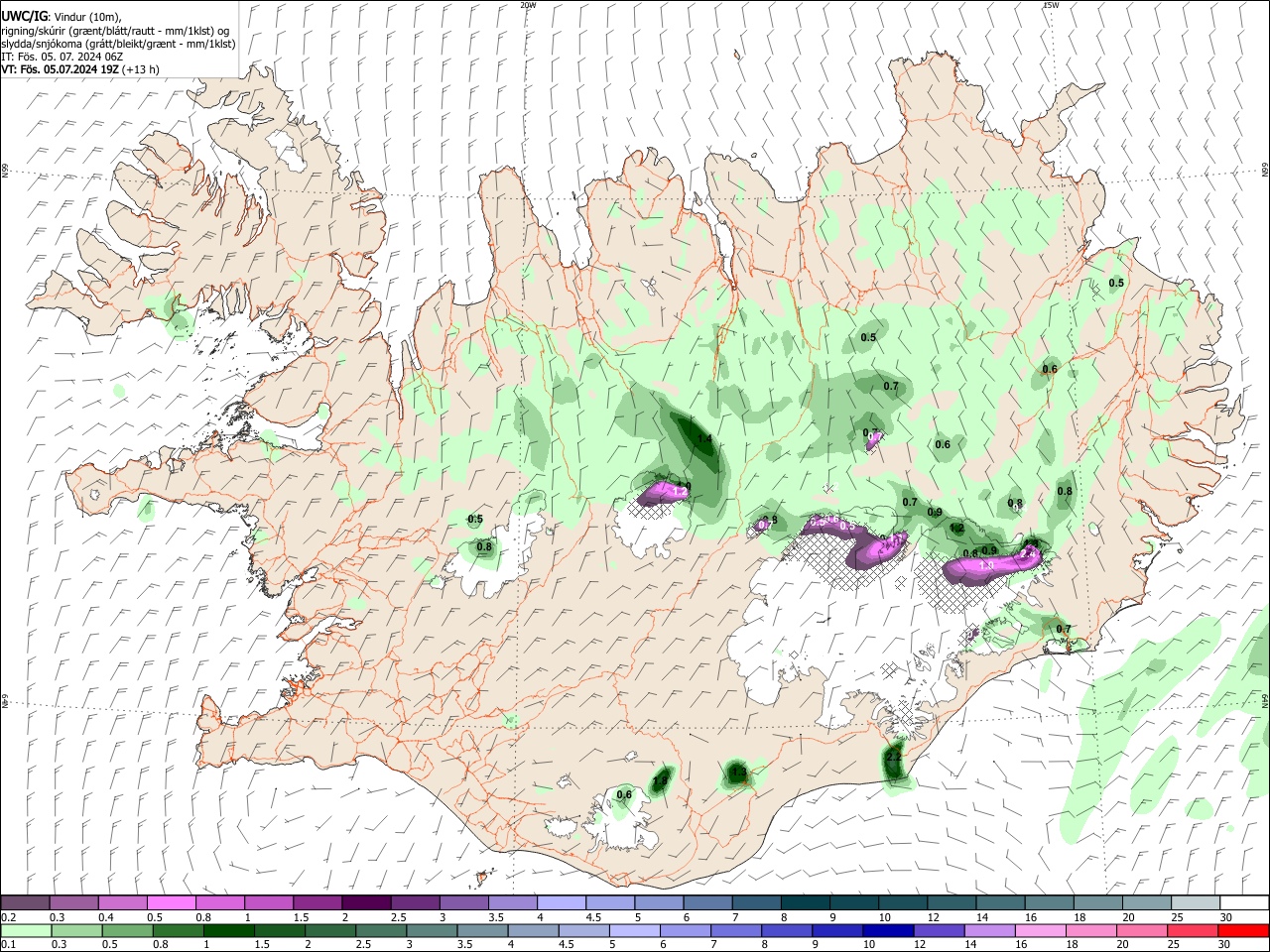Click the 1.4 value in the central dark green patch
The width and height of the screenshot is (1270, 952).
coord(704,438)
